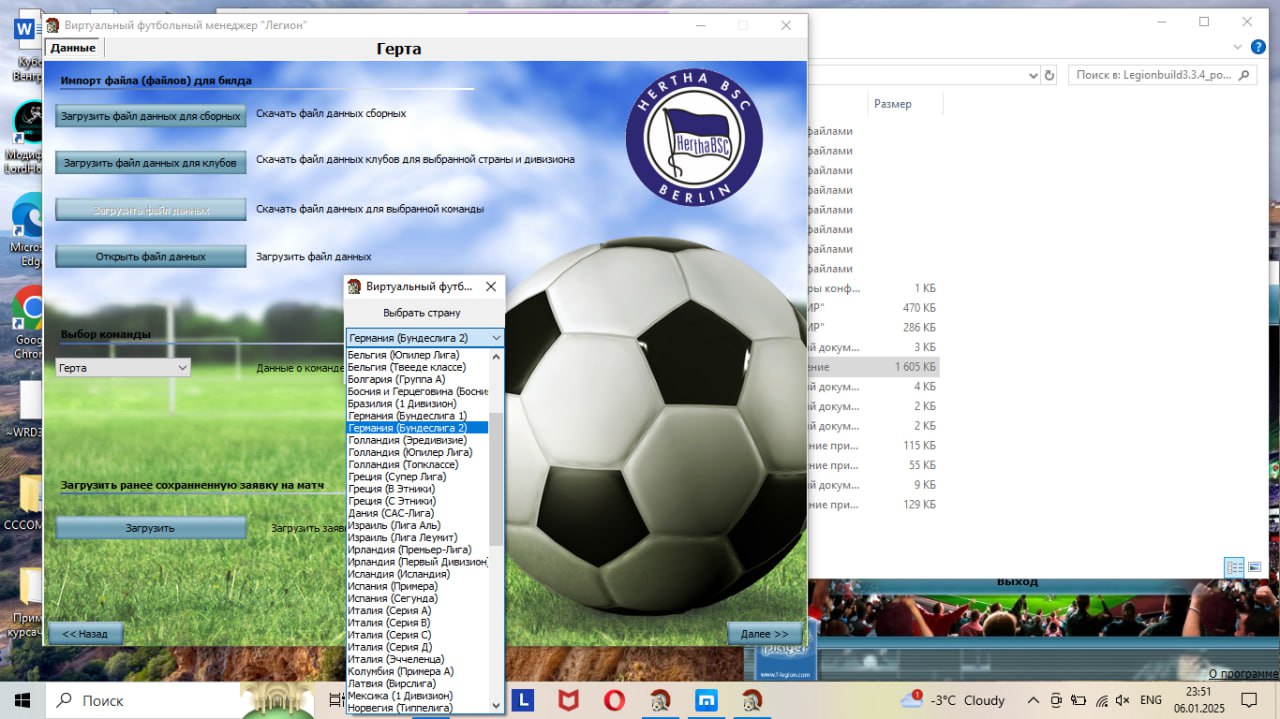
Task: Choose Израиль (Лига Аль) from the list
Action: pyautogui.click(x=417, y=525)
